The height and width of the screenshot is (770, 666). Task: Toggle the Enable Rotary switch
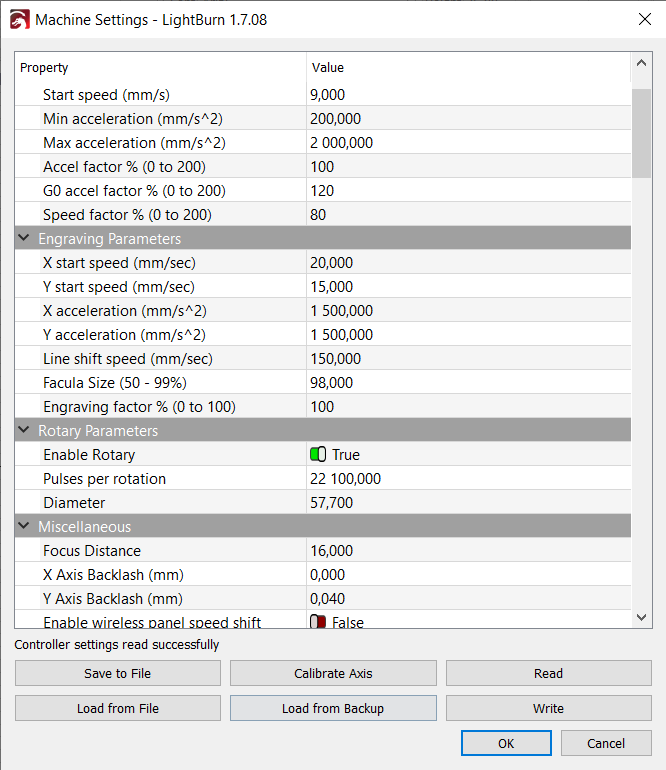tap(318, 454)
